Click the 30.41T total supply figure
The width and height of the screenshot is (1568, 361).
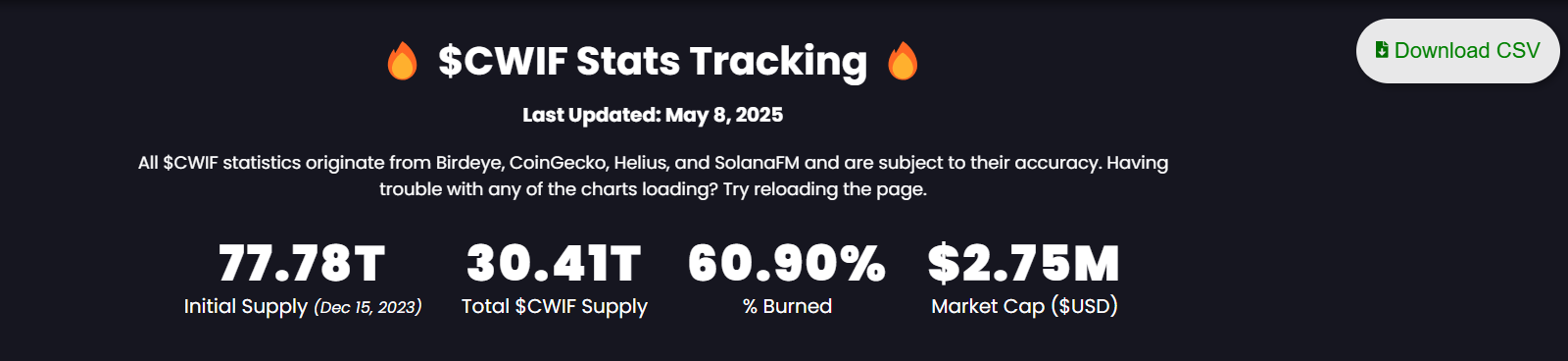click(x=554, y=263)
